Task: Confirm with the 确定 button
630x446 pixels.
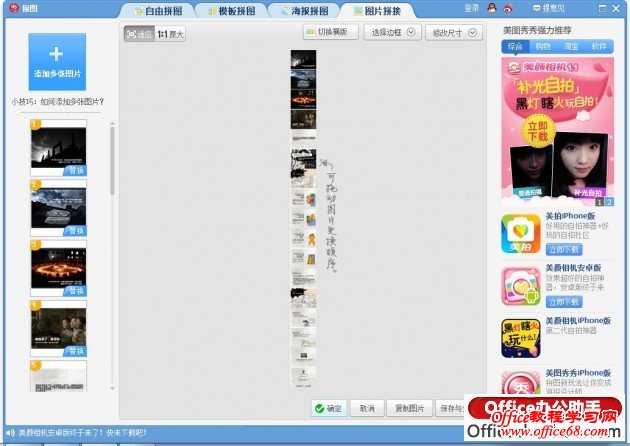Action: pyautogui.click(x=329, y=408)
